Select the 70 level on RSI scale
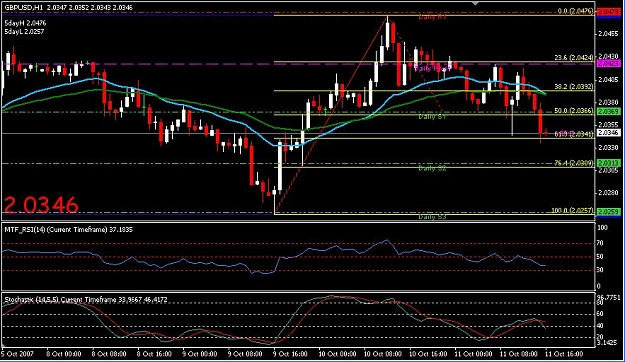Viewport: 625px width, 362px height. 600,243
